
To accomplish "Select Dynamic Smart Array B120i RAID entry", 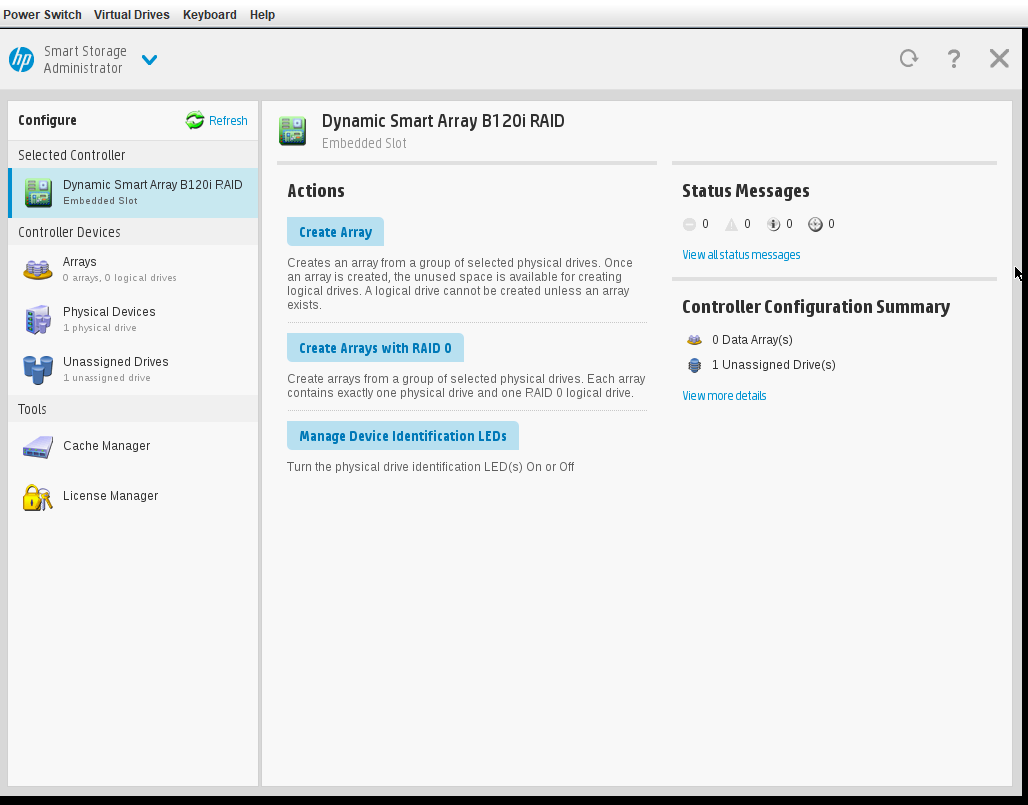I will coord(133,193).
